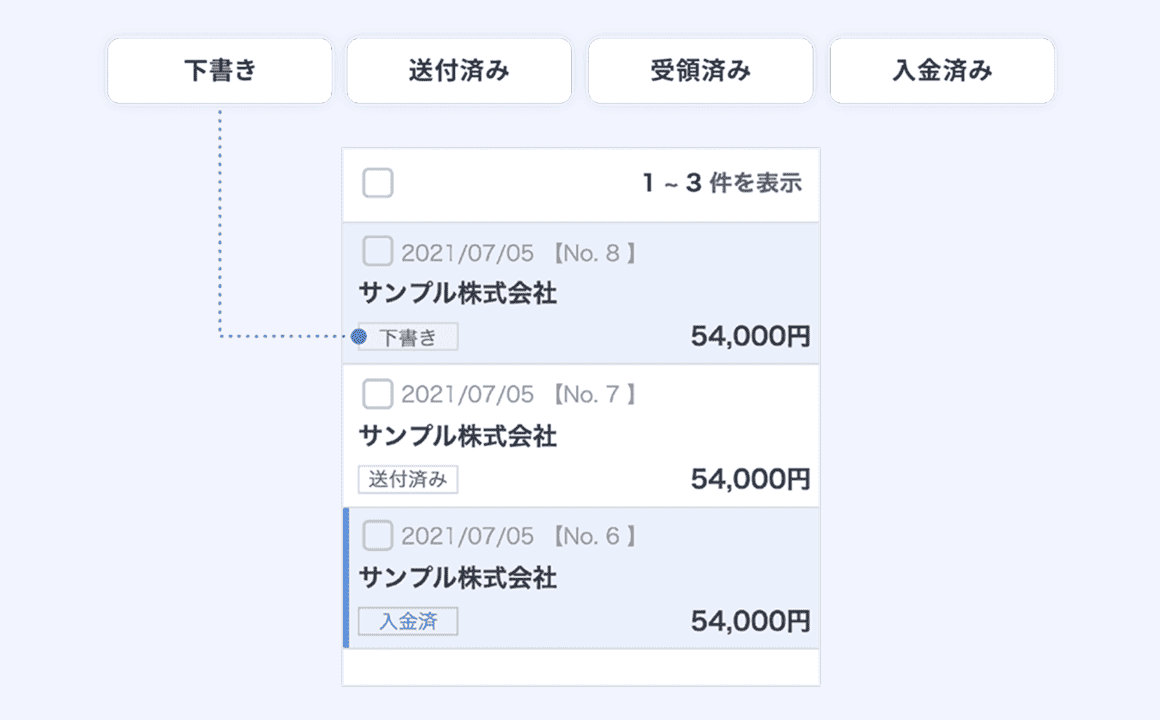This screenshot has width=1160, height=720.
Task: Click the 54,000円 amount on invoice No. 8
Action: (x=751, y=337)
